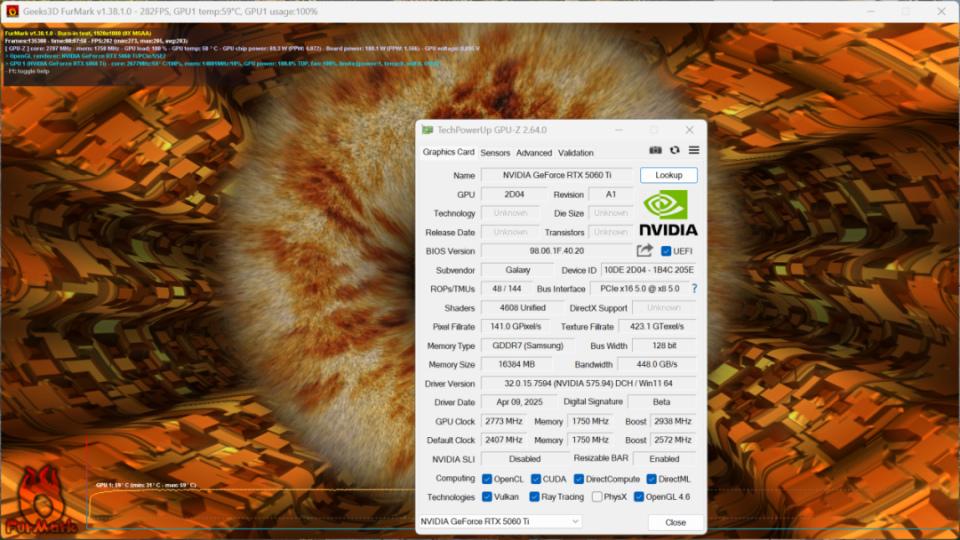Click the Pixel Fillrate value 141.0 GPixel/s

pyautogui.click(x=516, y=327)
